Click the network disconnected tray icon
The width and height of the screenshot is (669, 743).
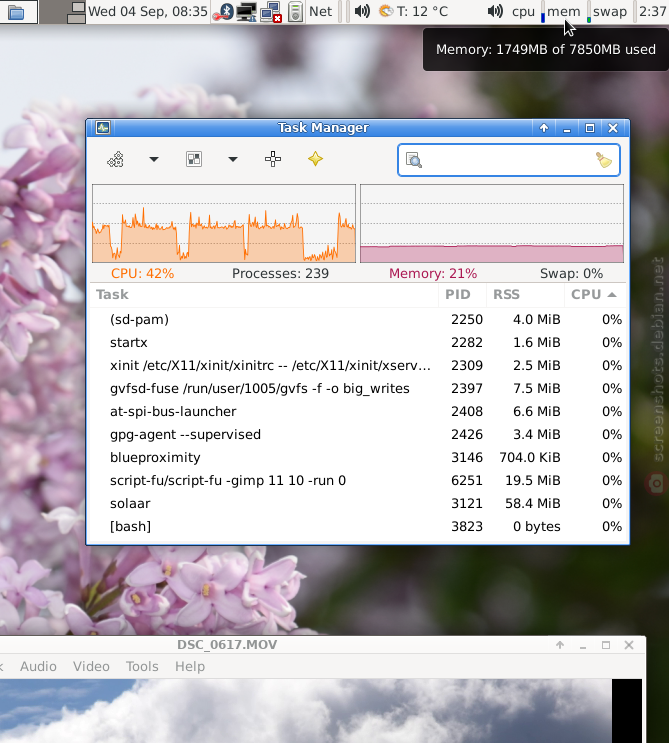click(271, 11)
